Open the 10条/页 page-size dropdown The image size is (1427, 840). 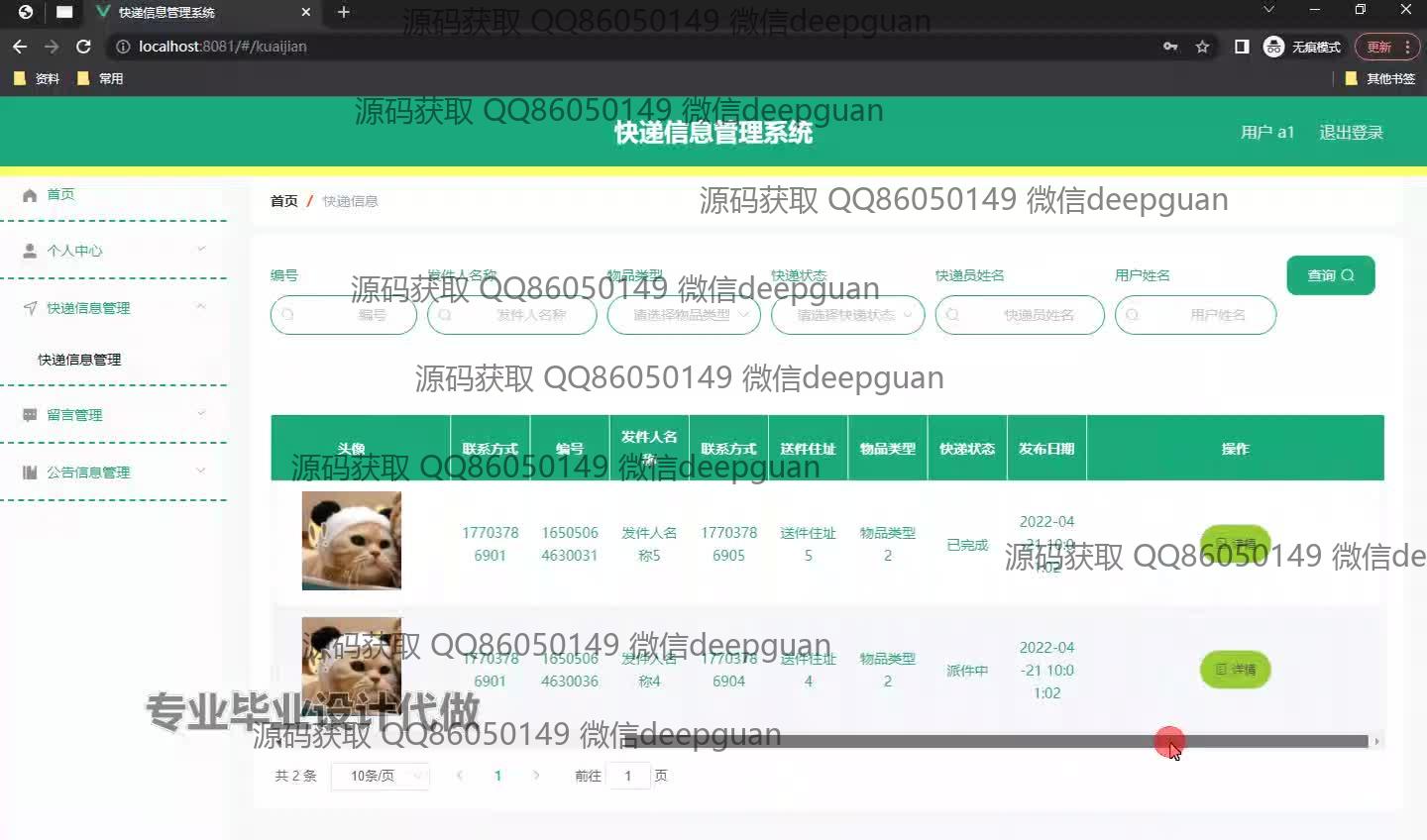tap(380, 776)
